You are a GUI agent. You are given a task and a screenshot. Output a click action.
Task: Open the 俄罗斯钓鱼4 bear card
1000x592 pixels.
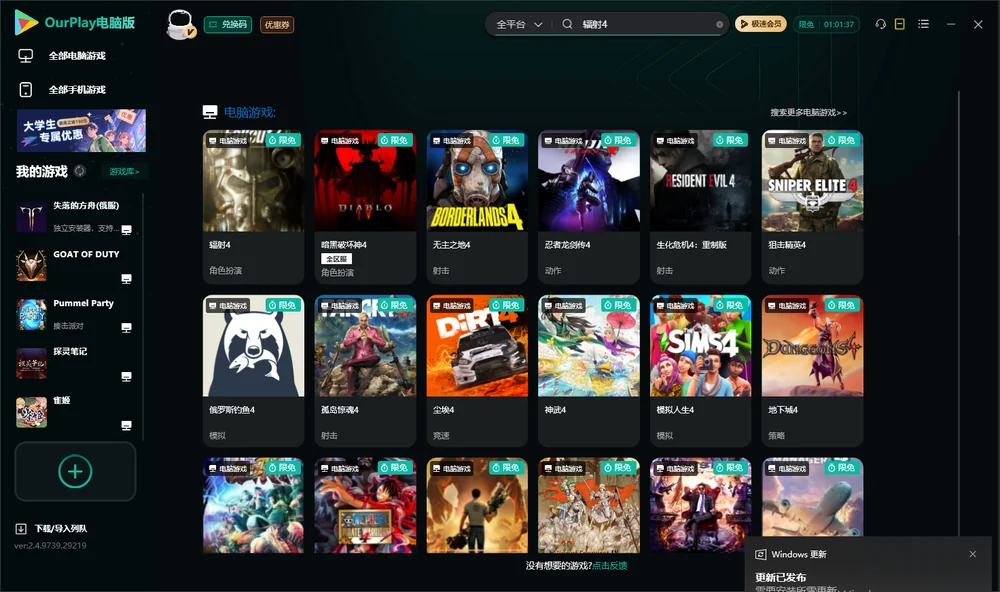(253, 371)
